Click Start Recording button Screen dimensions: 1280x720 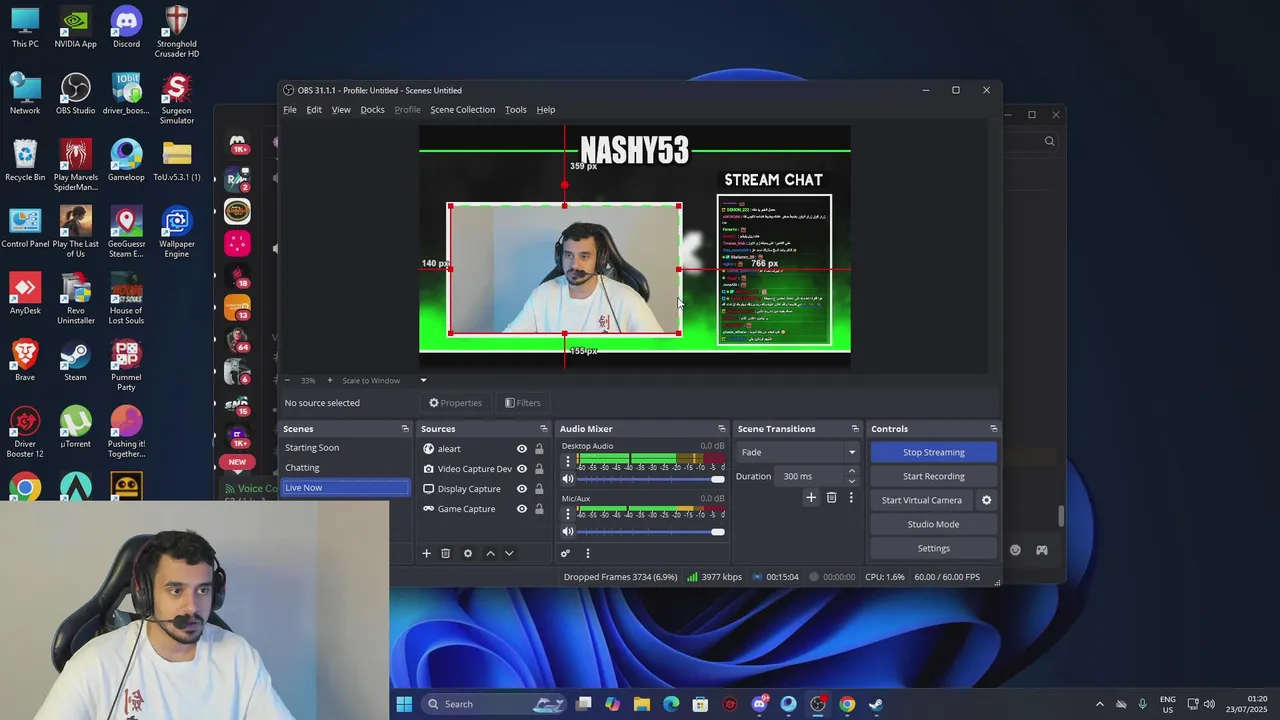tap(934, 476)
